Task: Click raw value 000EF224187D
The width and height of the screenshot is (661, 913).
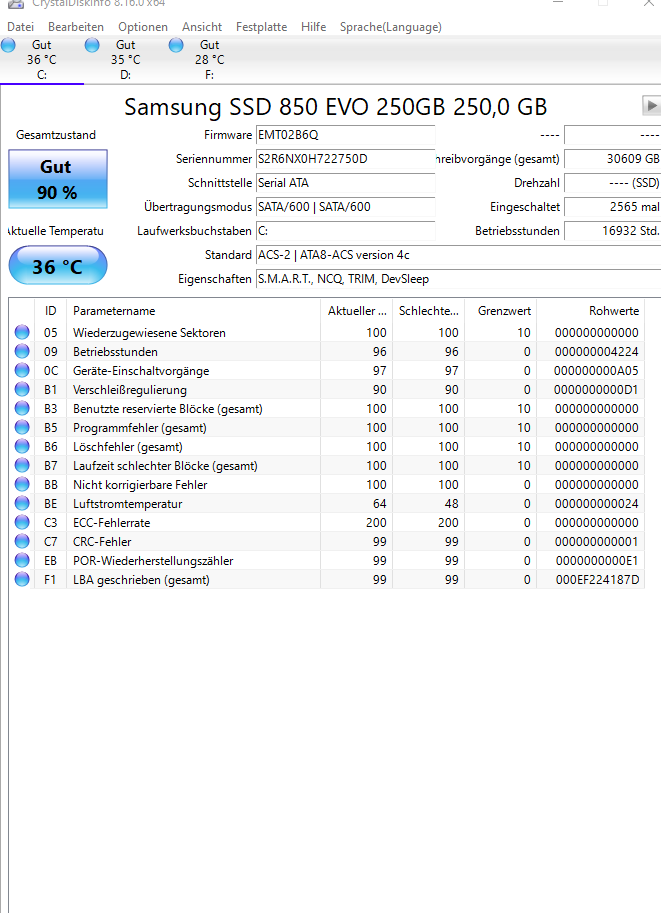Action: coord(597,580)
